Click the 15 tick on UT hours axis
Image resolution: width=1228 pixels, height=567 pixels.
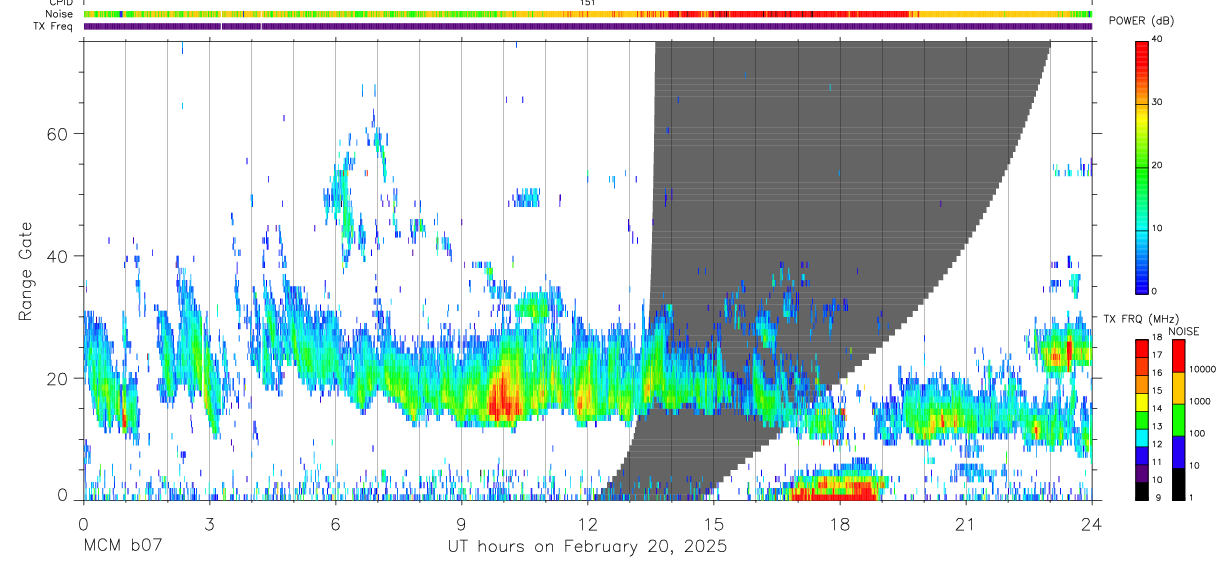714,525
